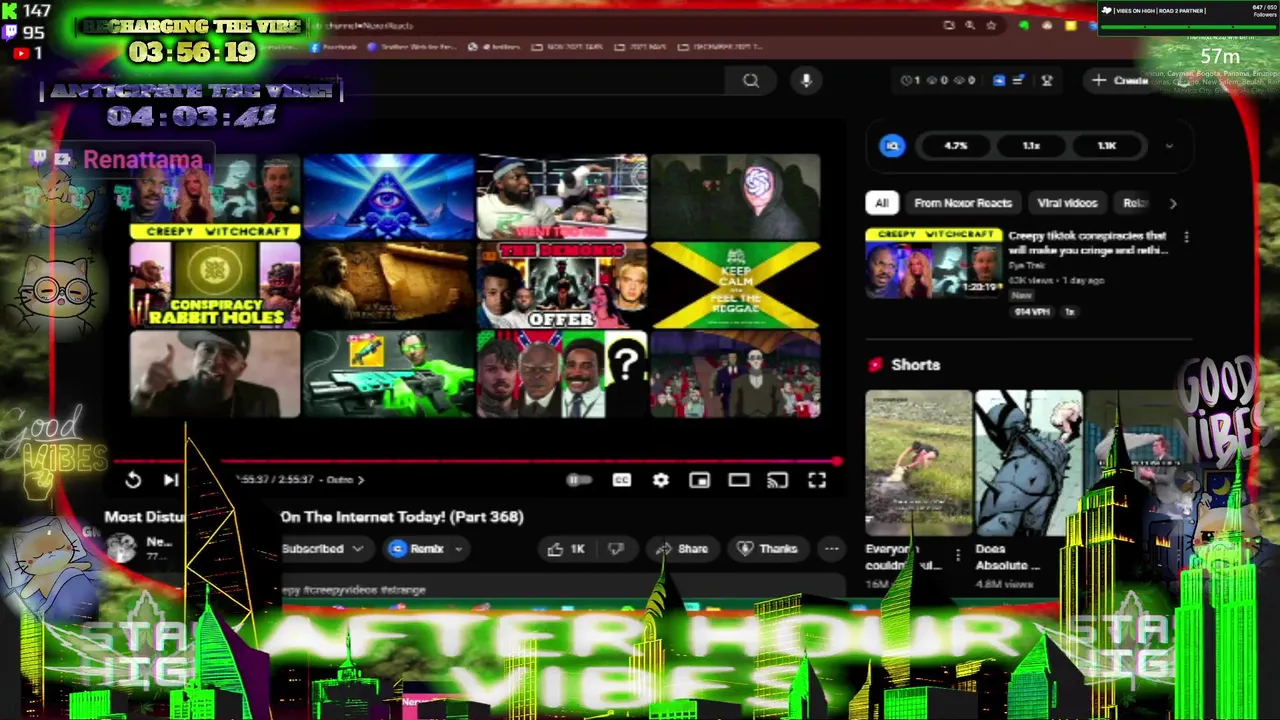Click the list icon in the extension toolbar
Screen dimensions: 1280x720
click(1018, 81)
